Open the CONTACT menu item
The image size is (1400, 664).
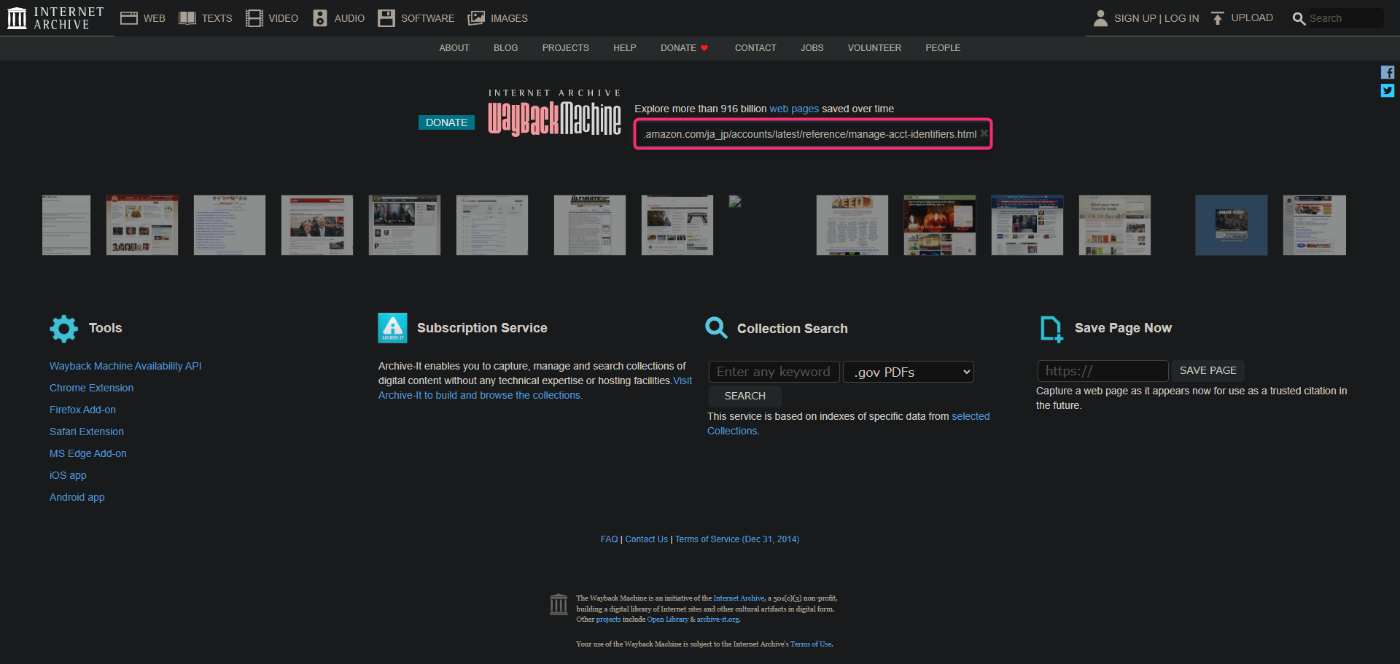tap(756, 48)
